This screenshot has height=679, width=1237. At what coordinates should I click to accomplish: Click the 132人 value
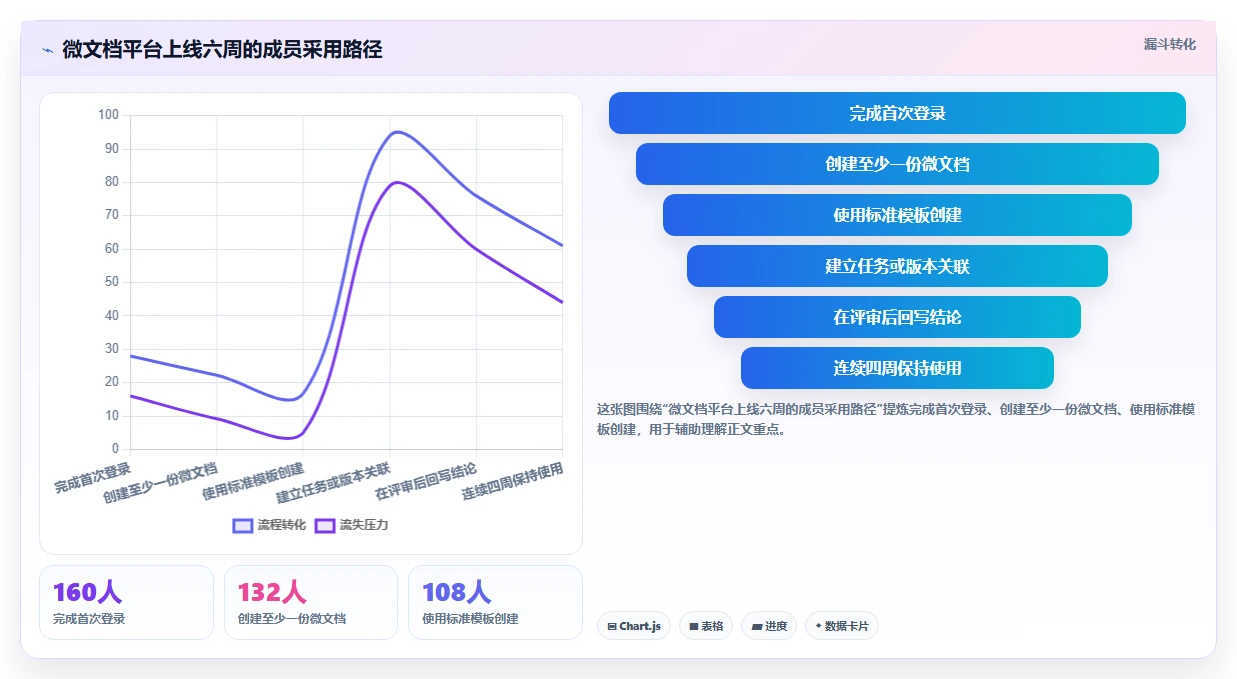tap(272, 592)
